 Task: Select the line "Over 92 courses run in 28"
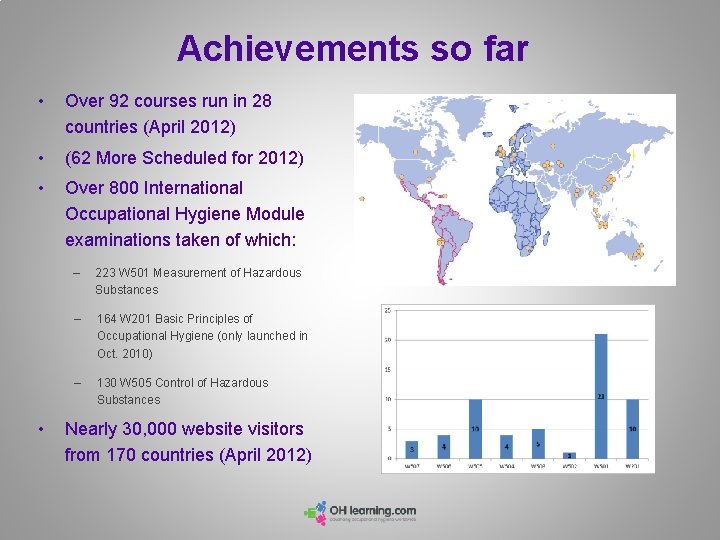click(x=168, y=101)
